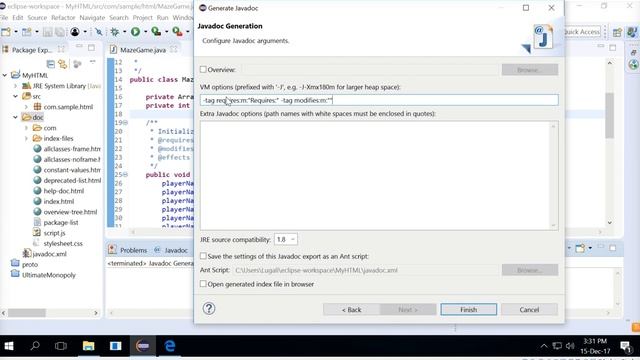Maximize the Package Explorer panel
Screen dimensions: 640x360
(x=91, y=48)
